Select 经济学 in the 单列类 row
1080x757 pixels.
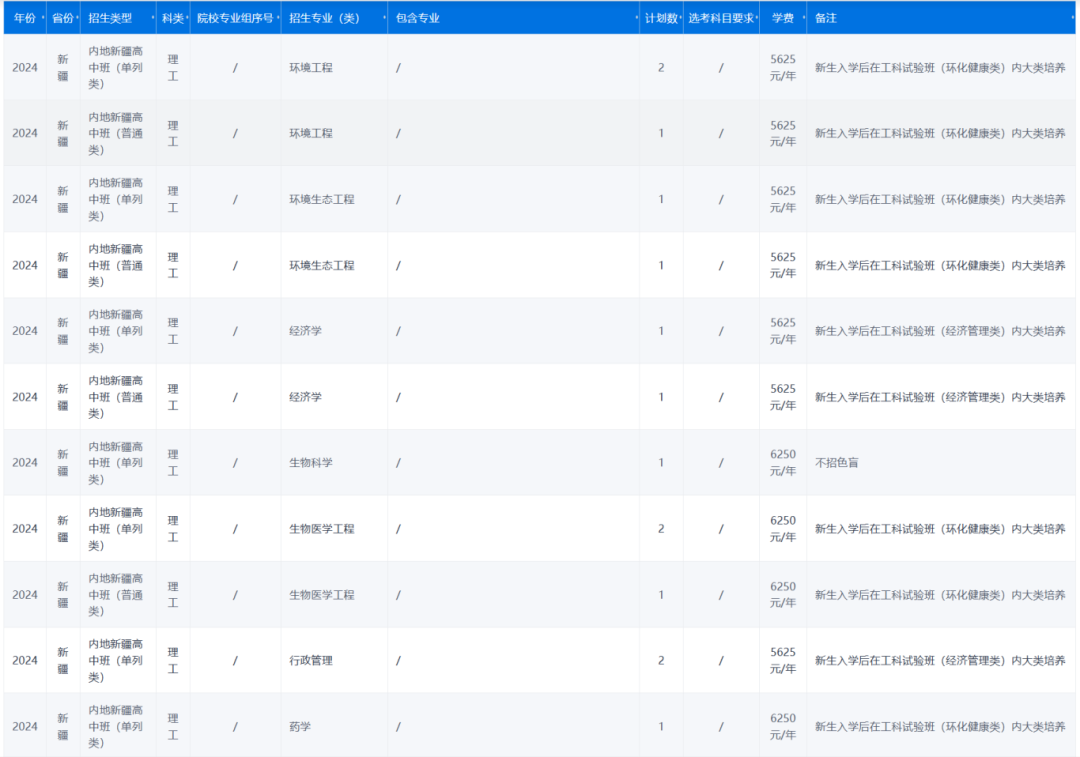[305, 331]
